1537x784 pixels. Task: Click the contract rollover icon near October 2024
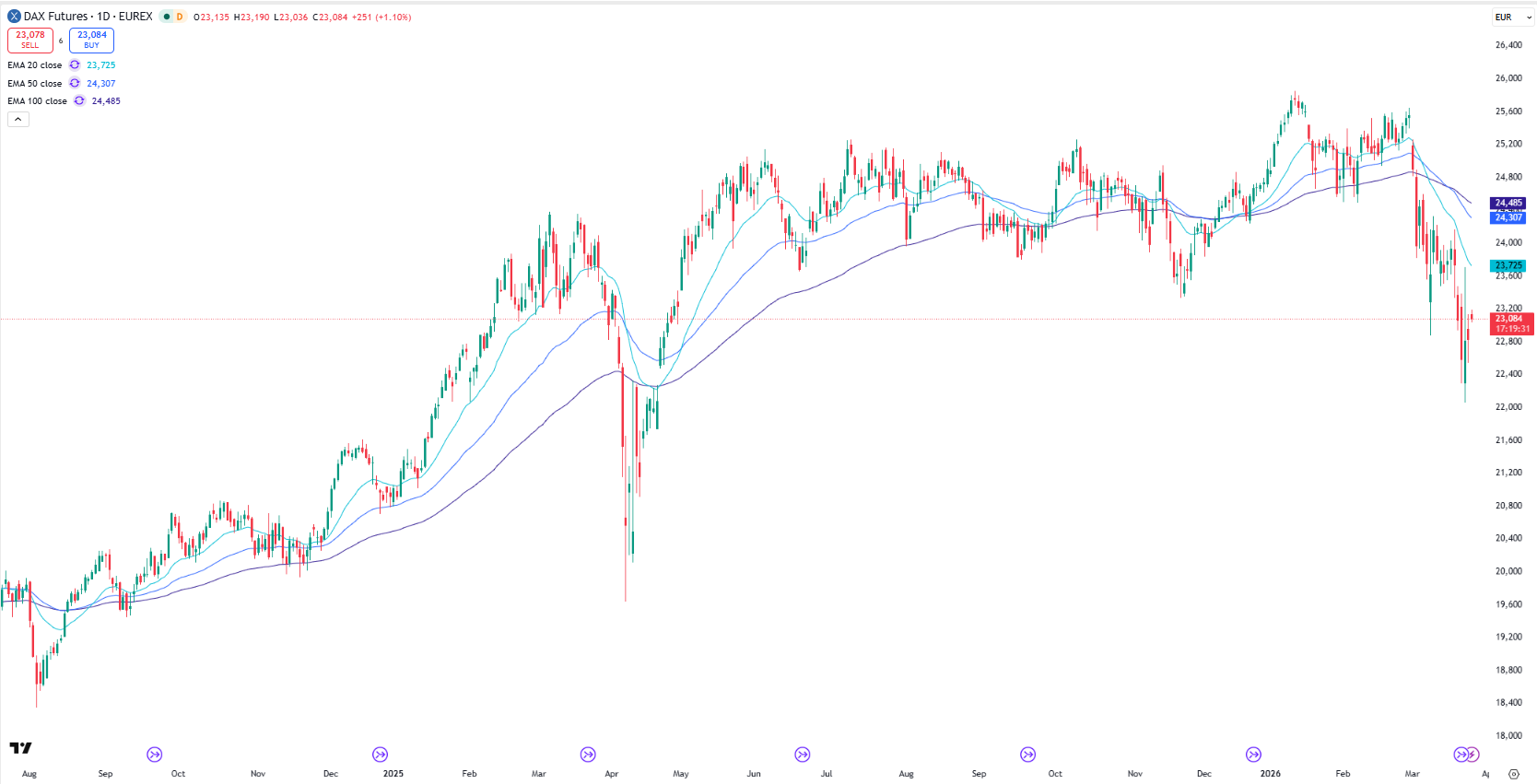[155, 755]
